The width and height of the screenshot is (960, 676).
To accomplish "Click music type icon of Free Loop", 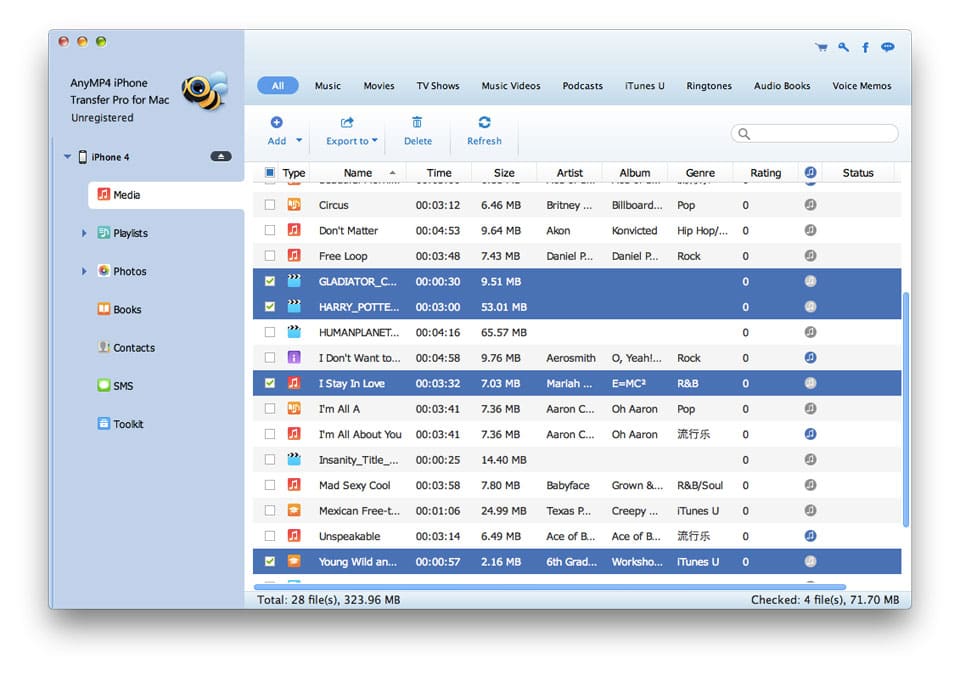I will [294, 255].
